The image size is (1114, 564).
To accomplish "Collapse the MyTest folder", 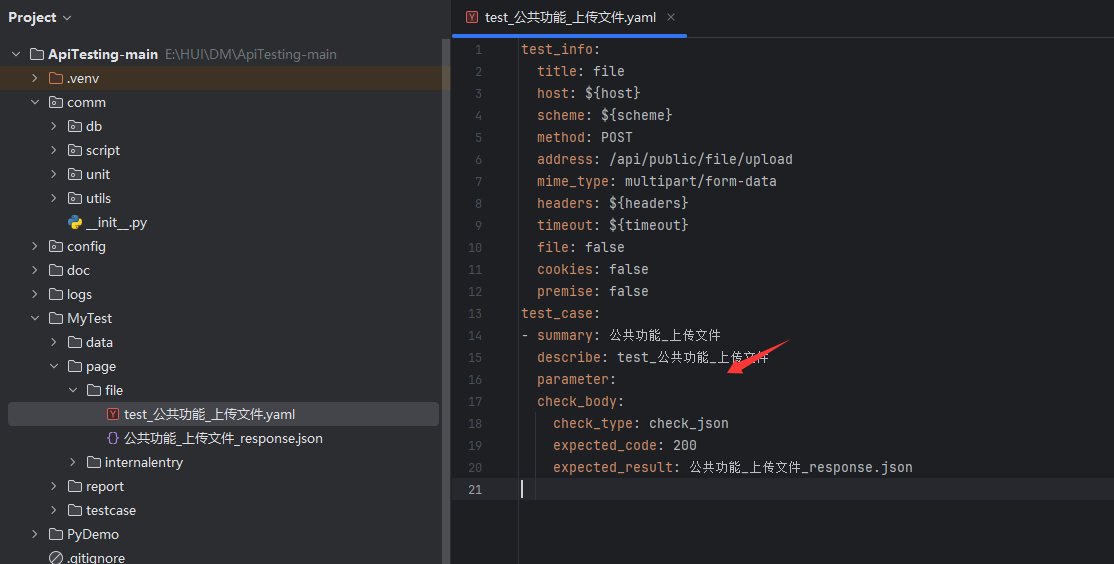I will click(x=35, y=318).
